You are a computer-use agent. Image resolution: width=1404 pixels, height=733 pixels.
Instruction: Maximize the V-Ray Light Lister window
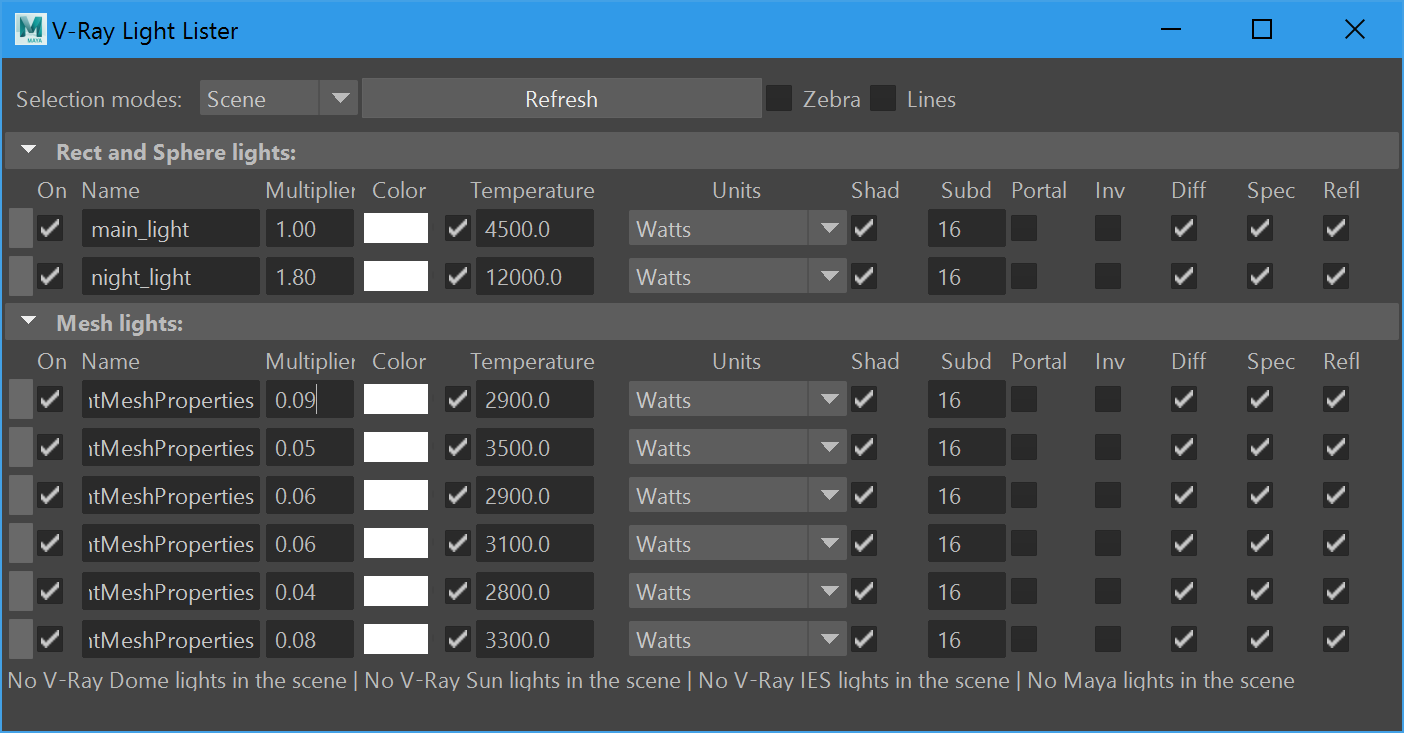(x=1262, y=30)
